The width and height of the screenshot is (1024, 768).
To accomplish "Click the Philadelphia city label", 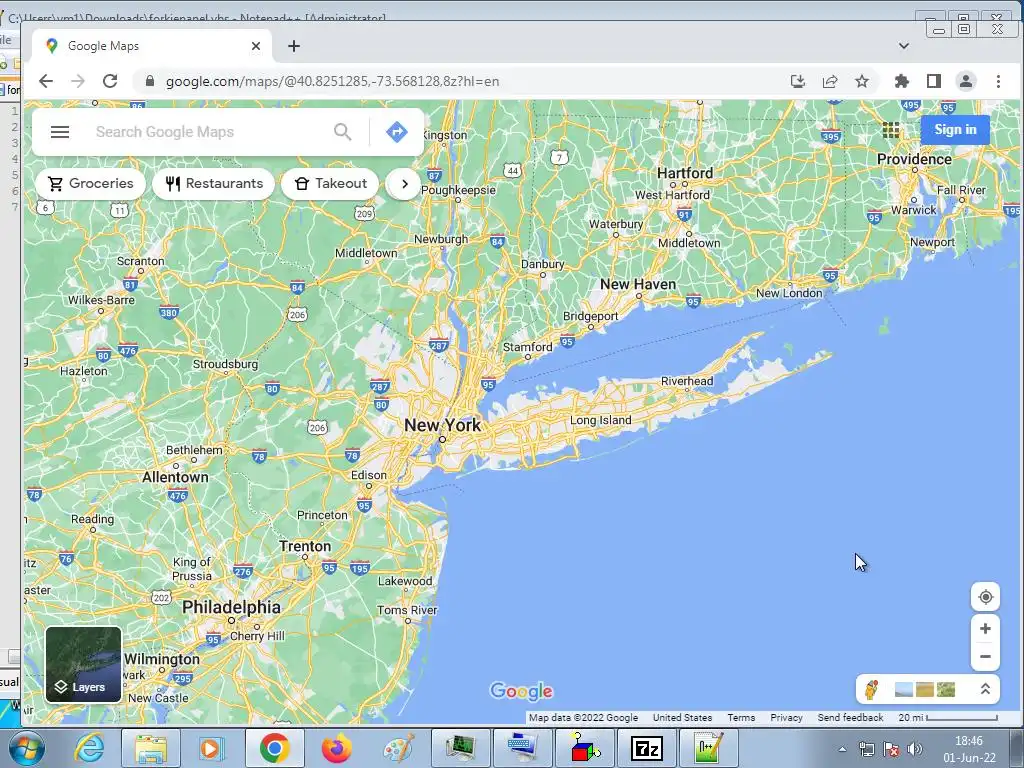I will pyautogui.click(x=231, y=607).
